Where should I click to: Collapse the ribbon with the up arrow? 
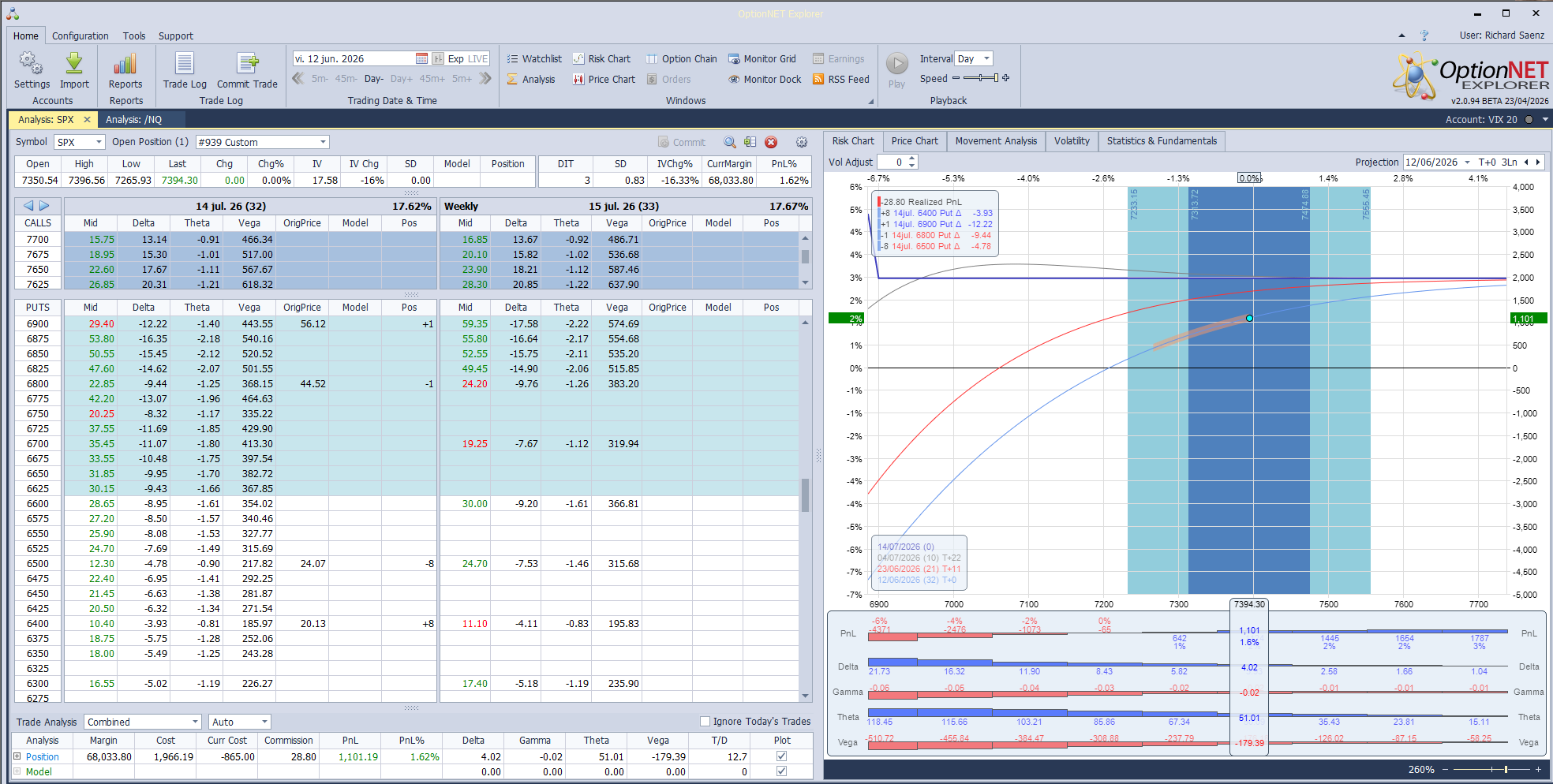point(1401,35)
